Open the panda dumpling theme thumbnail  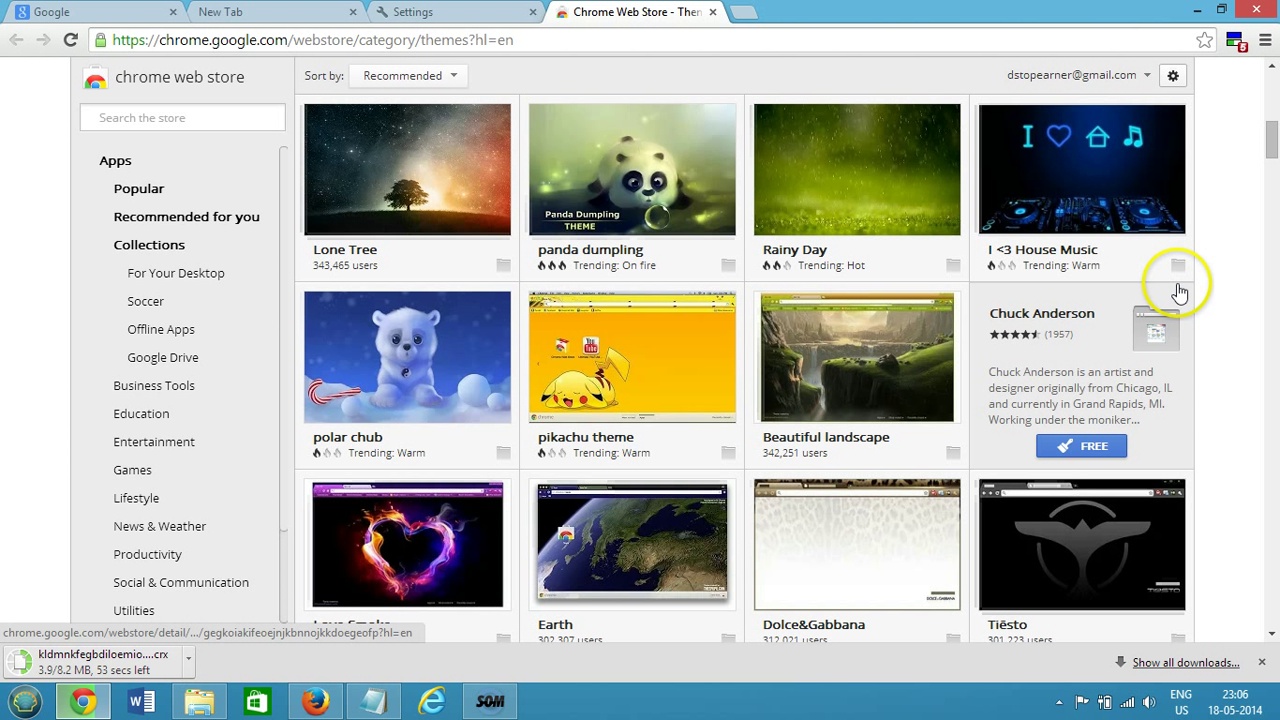tap(632, 170)
